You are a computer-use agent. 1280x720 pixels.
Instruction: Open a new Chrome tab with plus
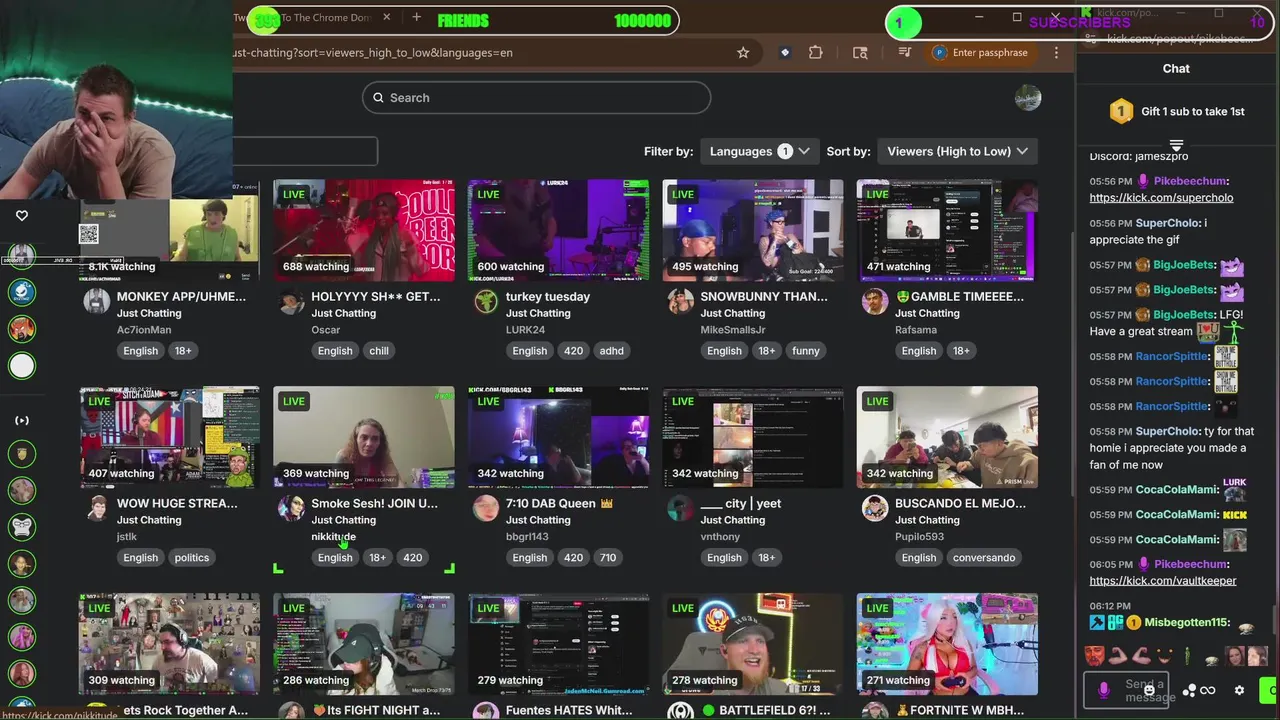416,18
